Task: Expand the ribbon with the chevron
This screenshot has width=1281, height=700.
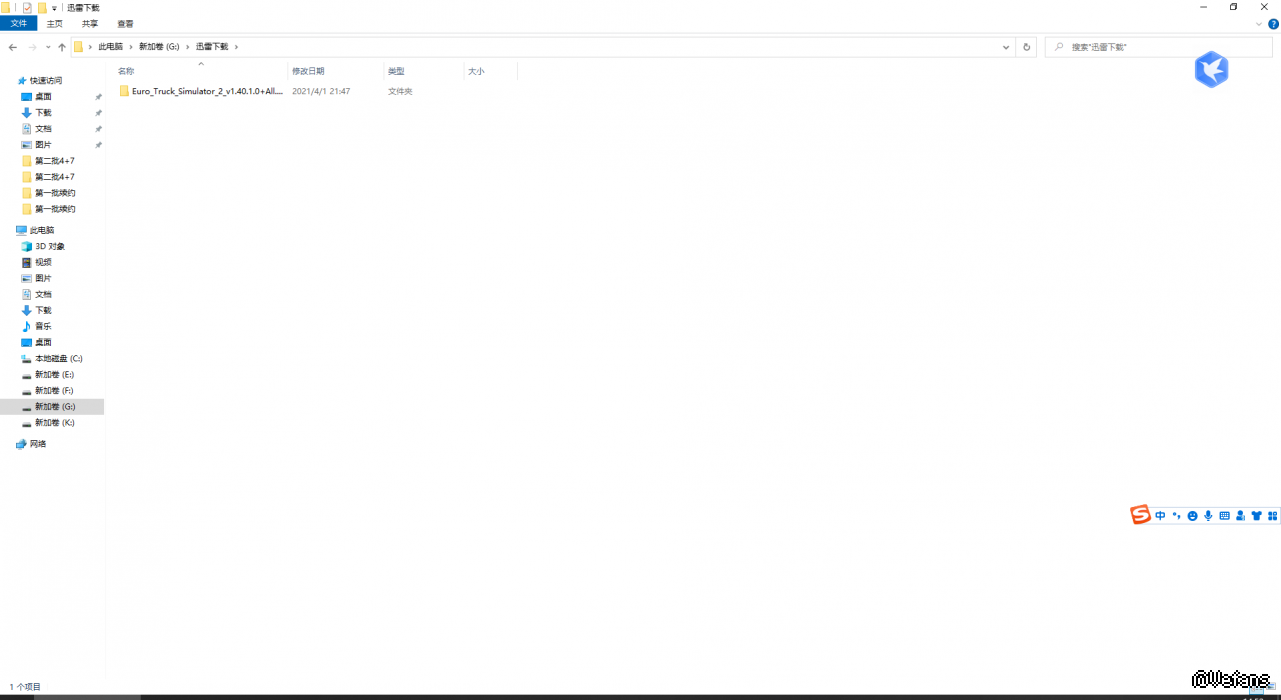Action: [x=1259, y=23]
